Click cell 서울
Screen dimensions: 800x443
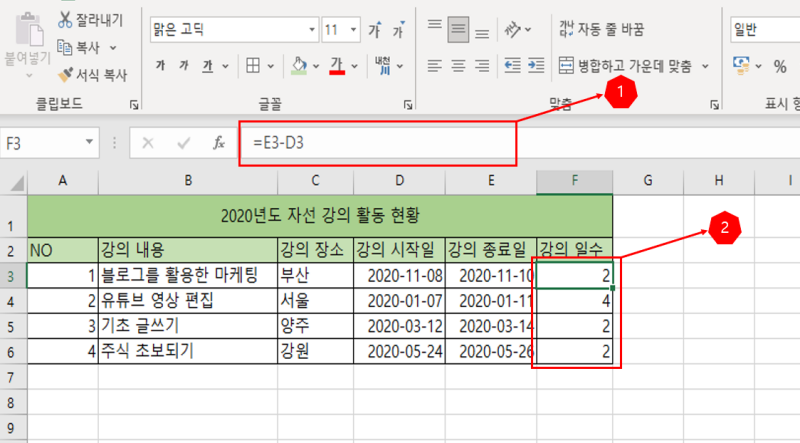315,301
